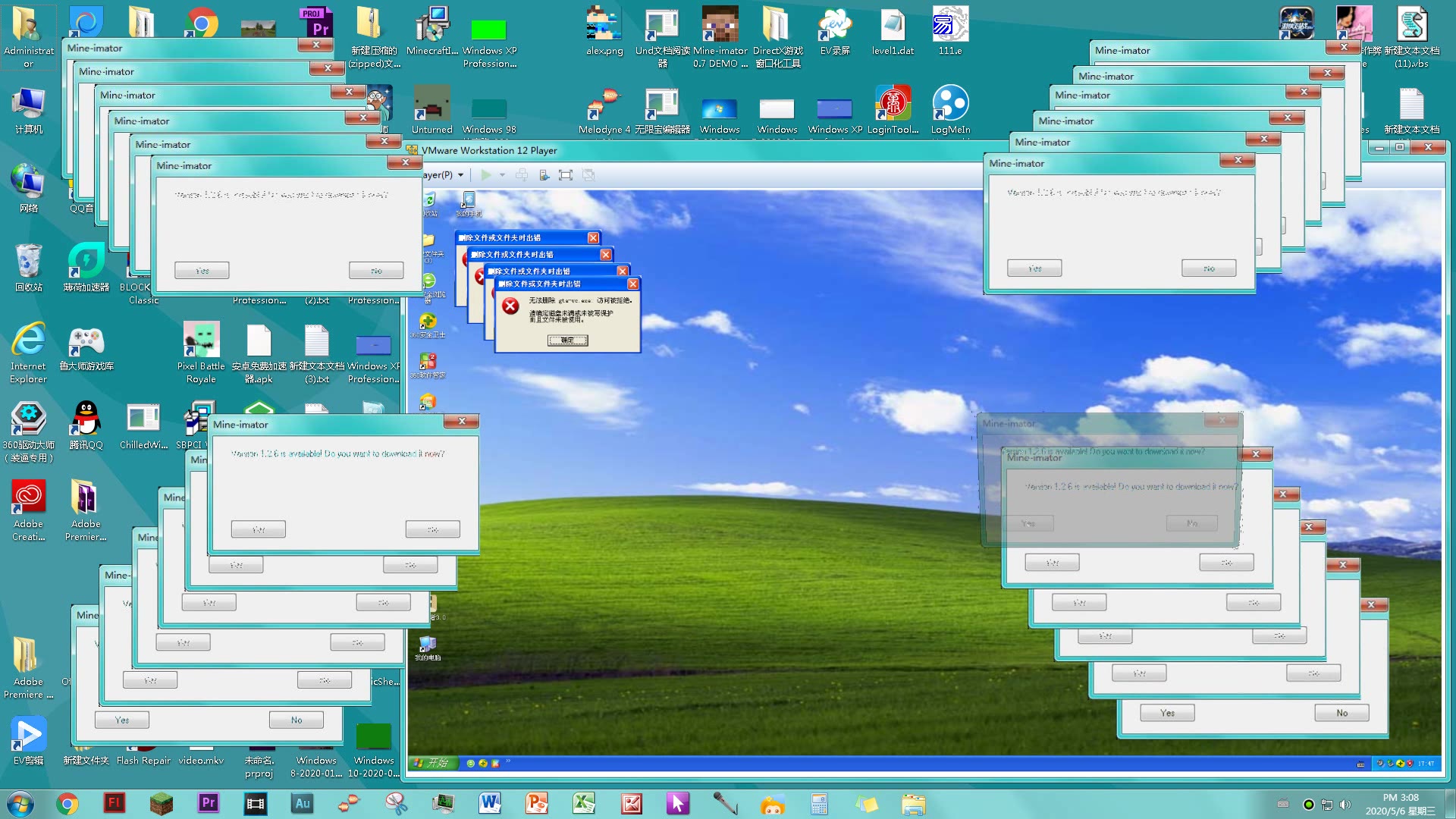Open 360驱动大师 desktop icon
The image size is (1456, 819).
[28, 431]
